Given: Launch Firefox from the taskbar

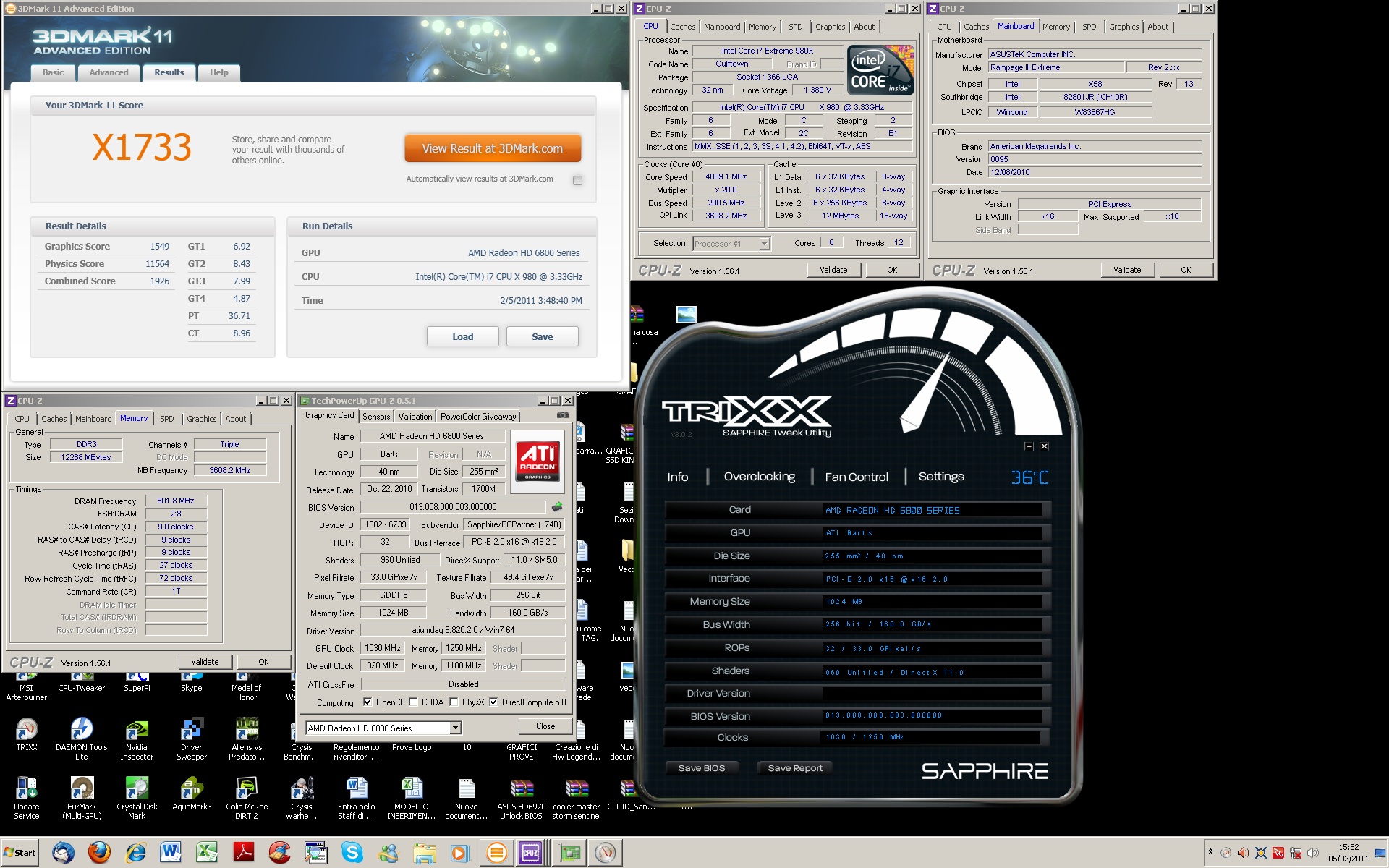Looking at the screenshot, I should (x=99, y=853).
